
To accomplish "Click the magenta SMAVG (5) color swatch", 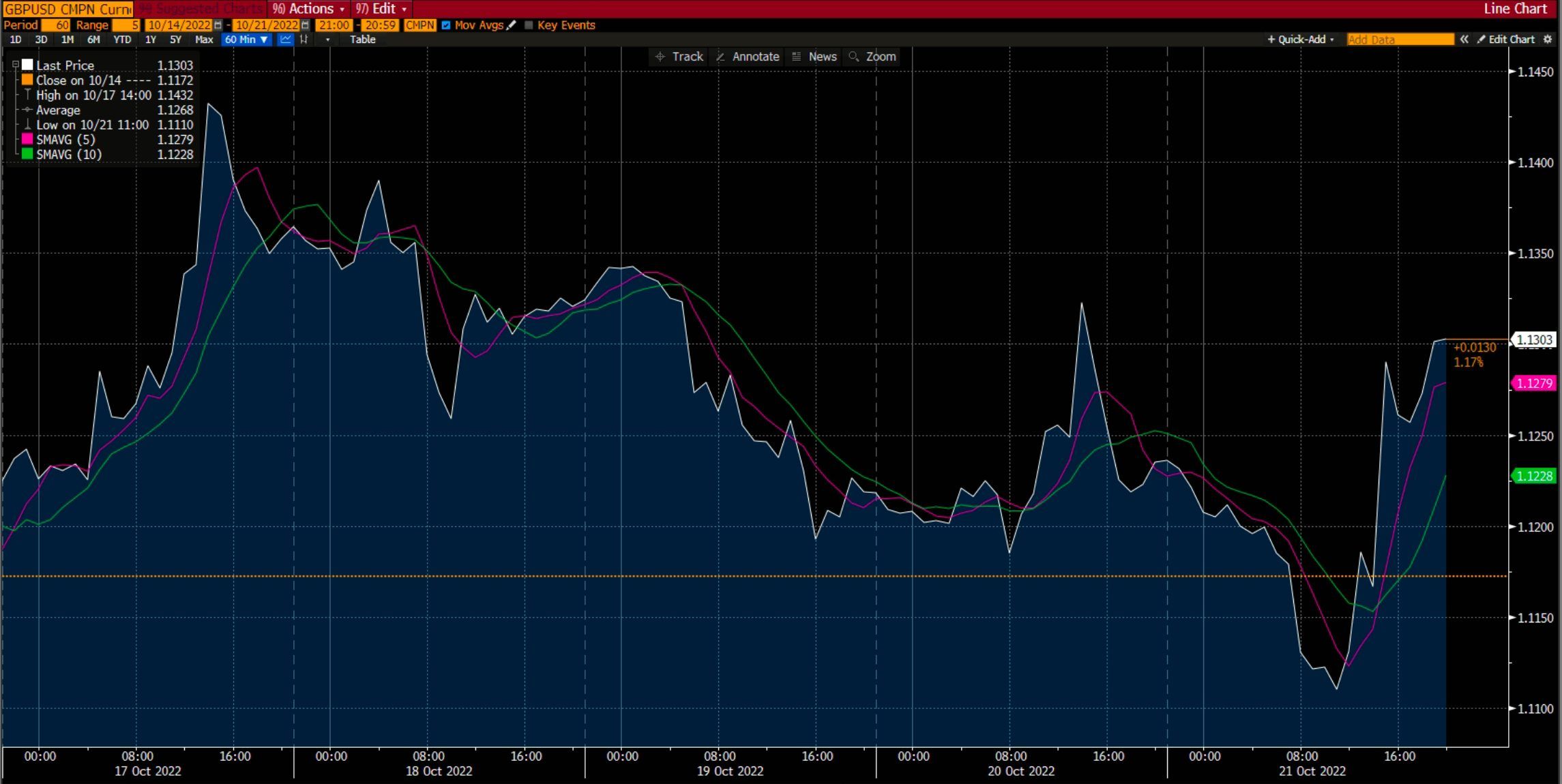I will (27, 139).
